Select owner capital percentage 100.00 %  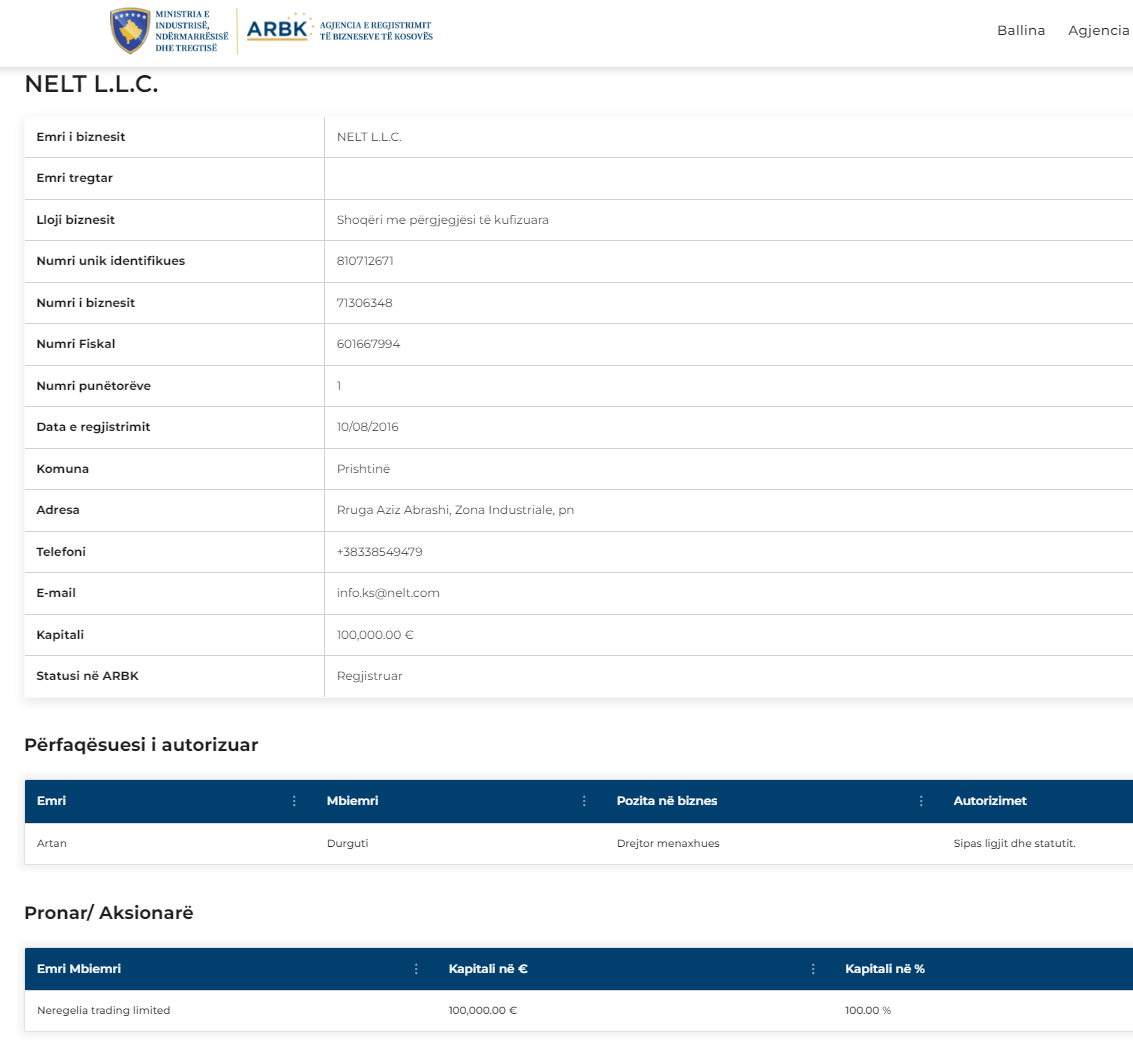[x=868, y=1011]
